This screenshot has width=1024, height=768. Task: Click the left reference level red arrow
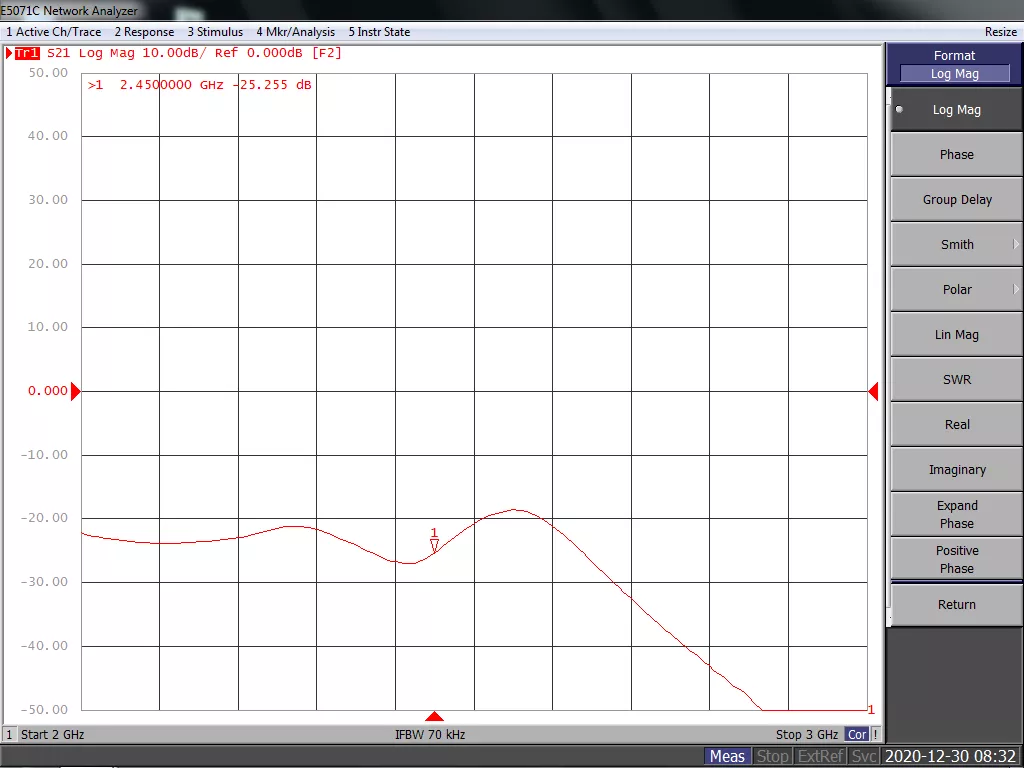(75, 391)
